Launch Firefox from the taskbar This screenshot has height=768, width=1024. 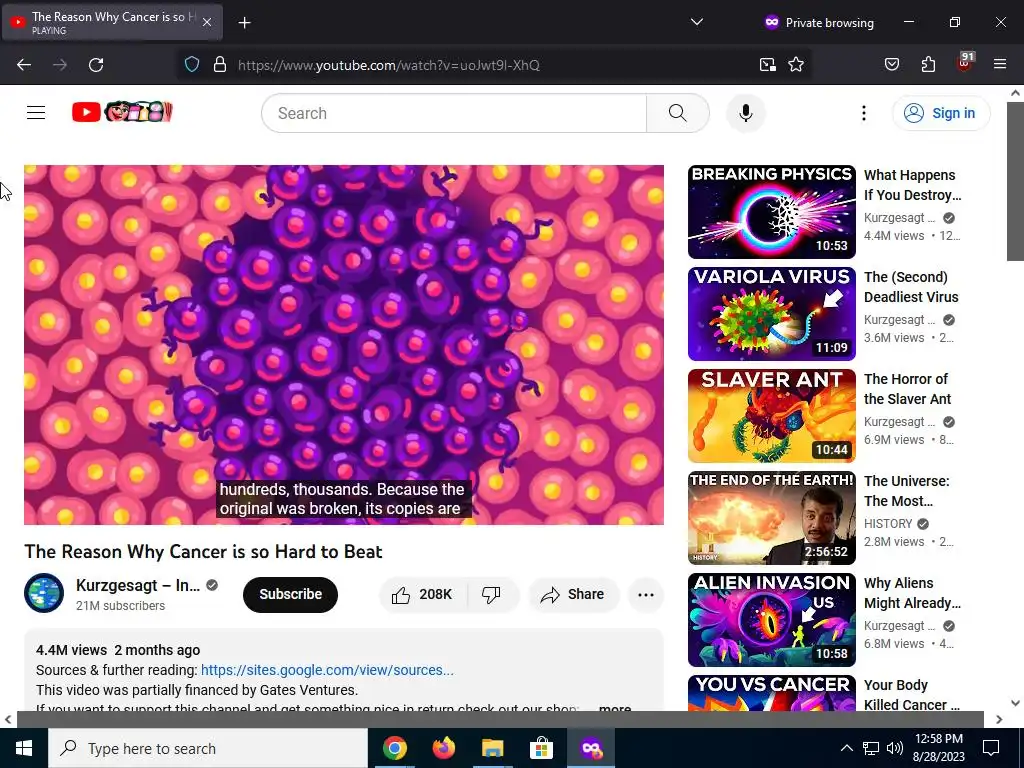point(443,748)
